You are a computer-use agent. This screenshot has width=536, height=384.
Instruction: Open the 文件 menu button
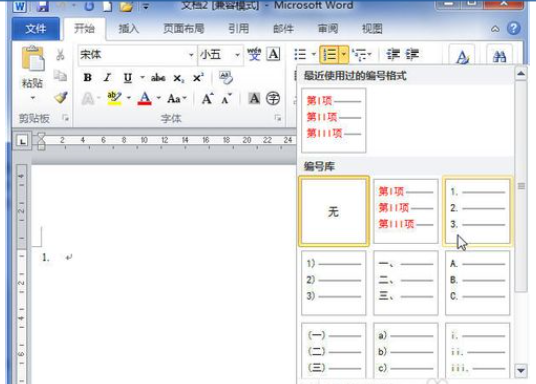click(36, 29)
